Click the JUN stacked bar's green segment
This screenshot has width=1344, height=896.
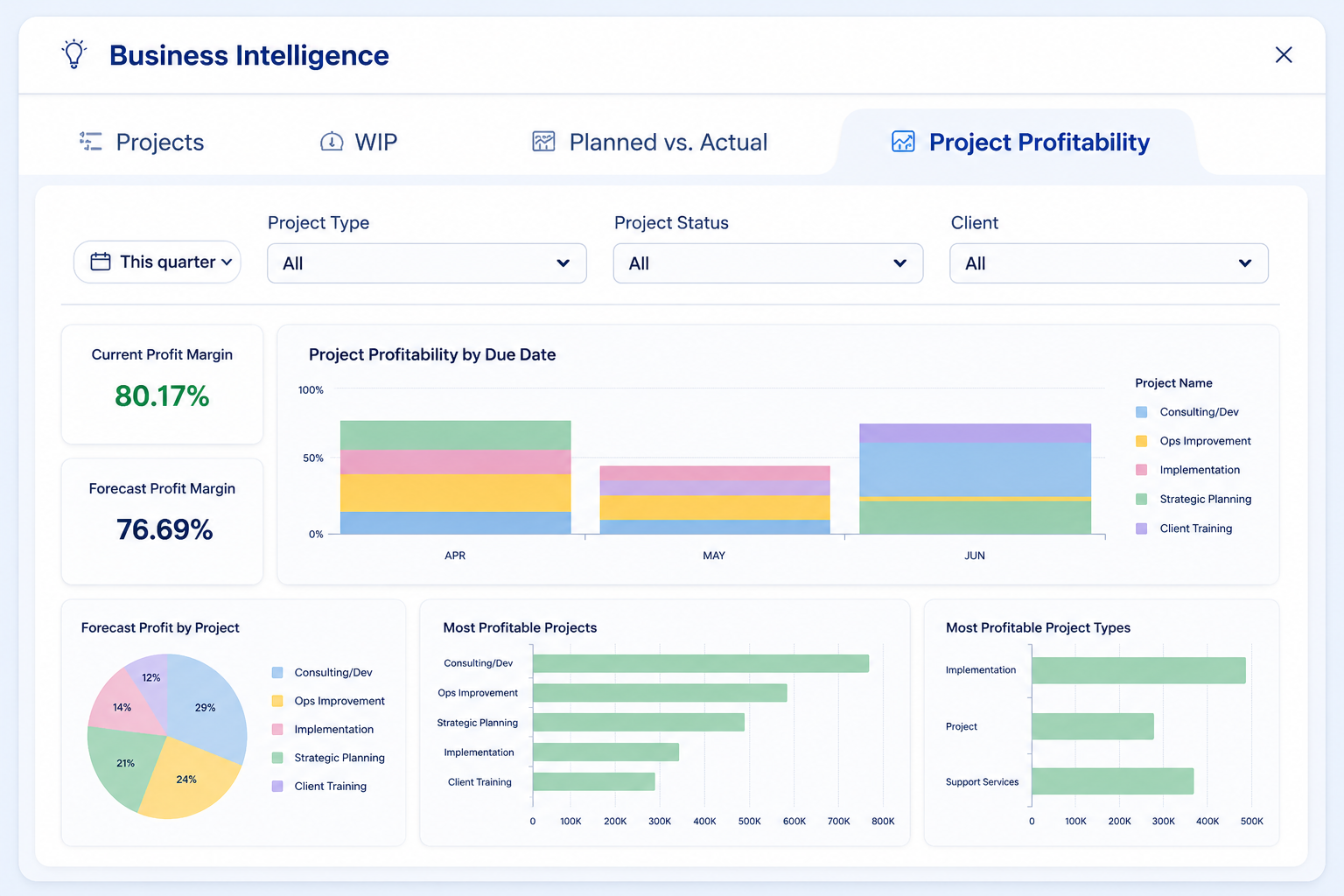point(975,517)
